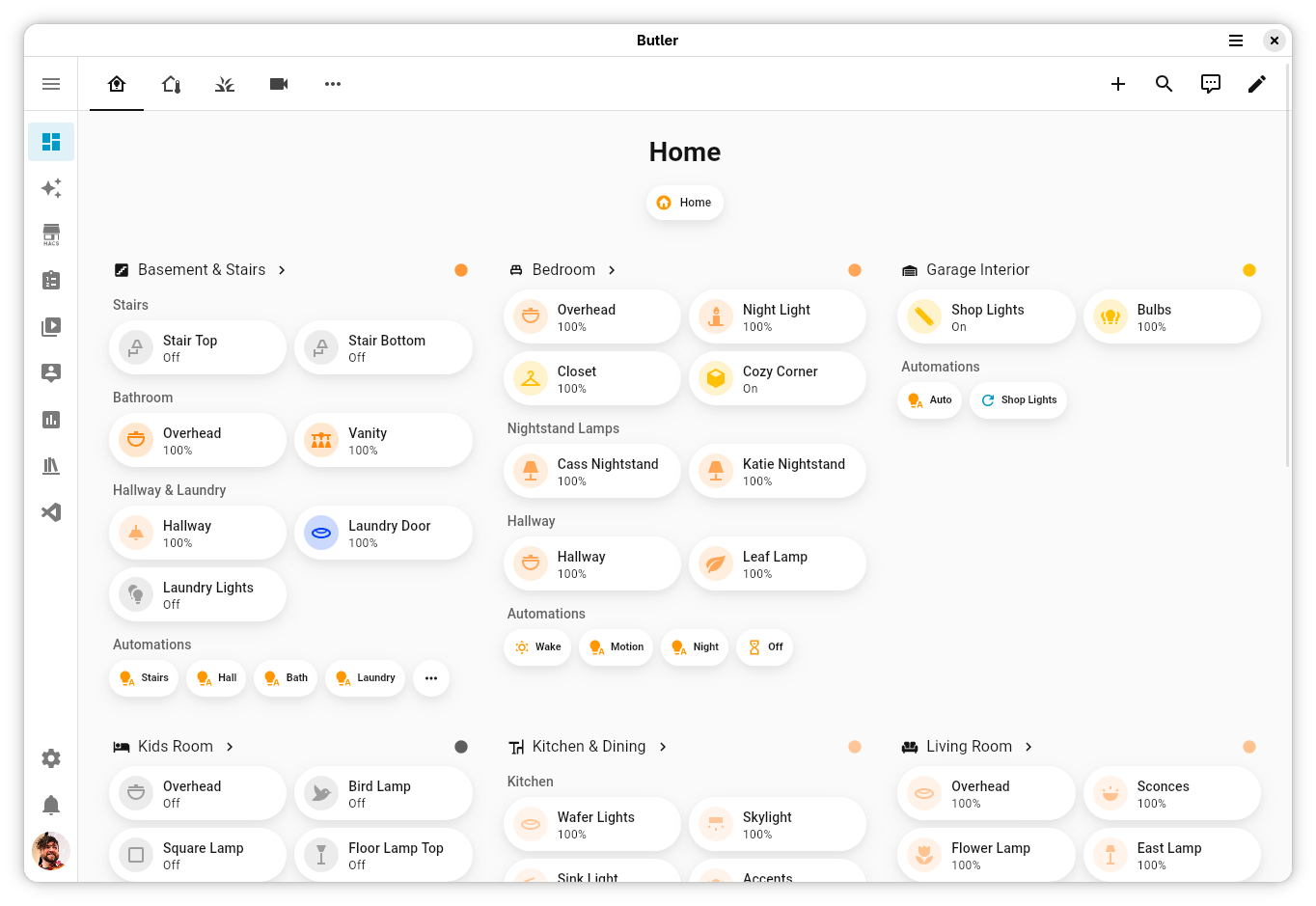Open the assistant chat icon
The height and width of the screenshot is (906, 1316).
point(1211,84)
